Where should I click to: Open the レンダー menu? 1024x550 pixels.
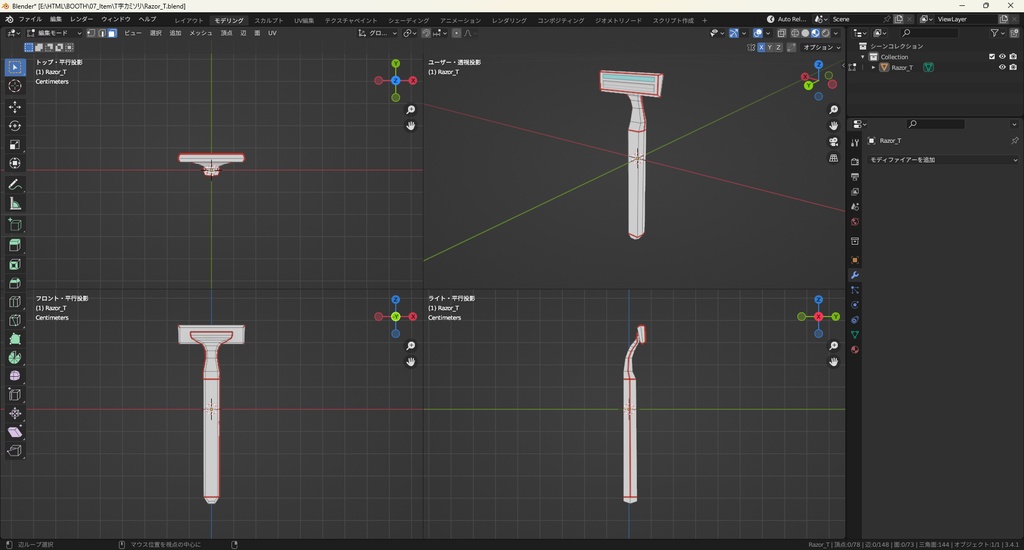pos(82,19)
